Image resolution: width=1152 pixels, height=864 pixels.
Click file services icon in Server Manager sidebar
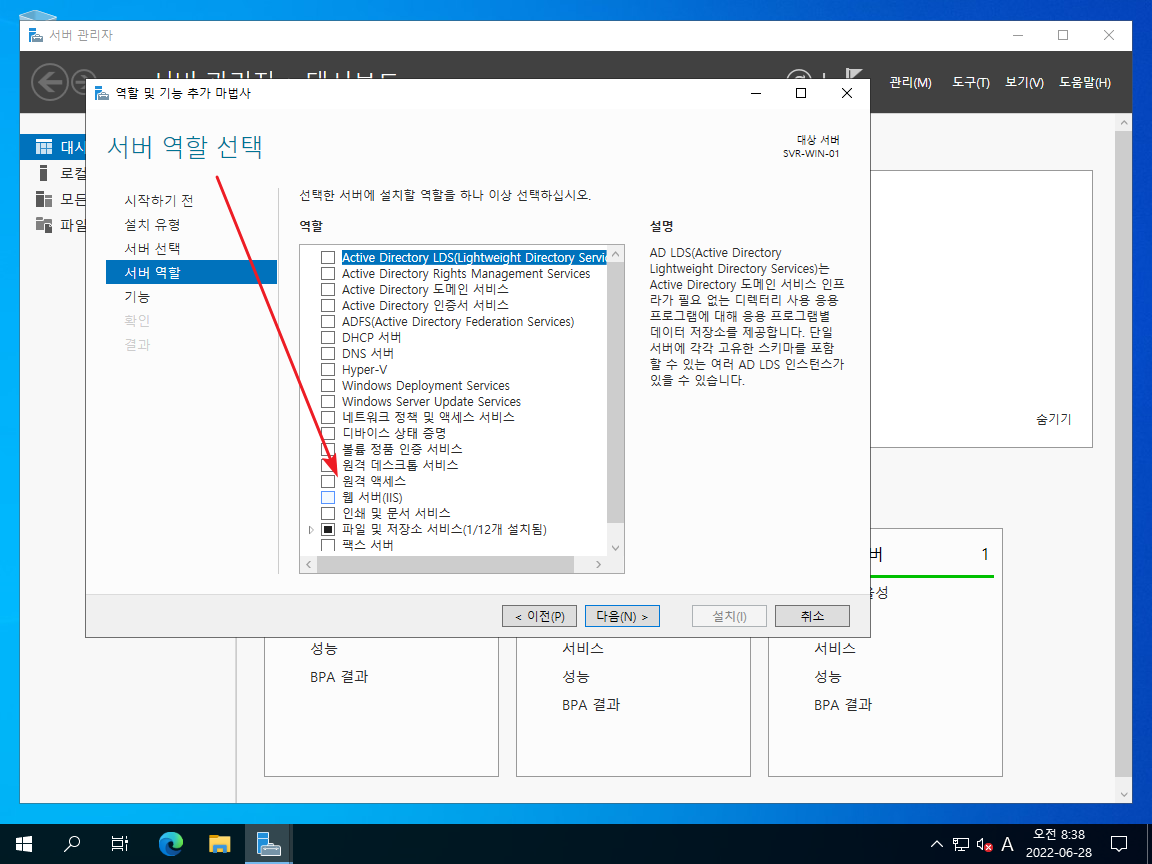[44, 225]
